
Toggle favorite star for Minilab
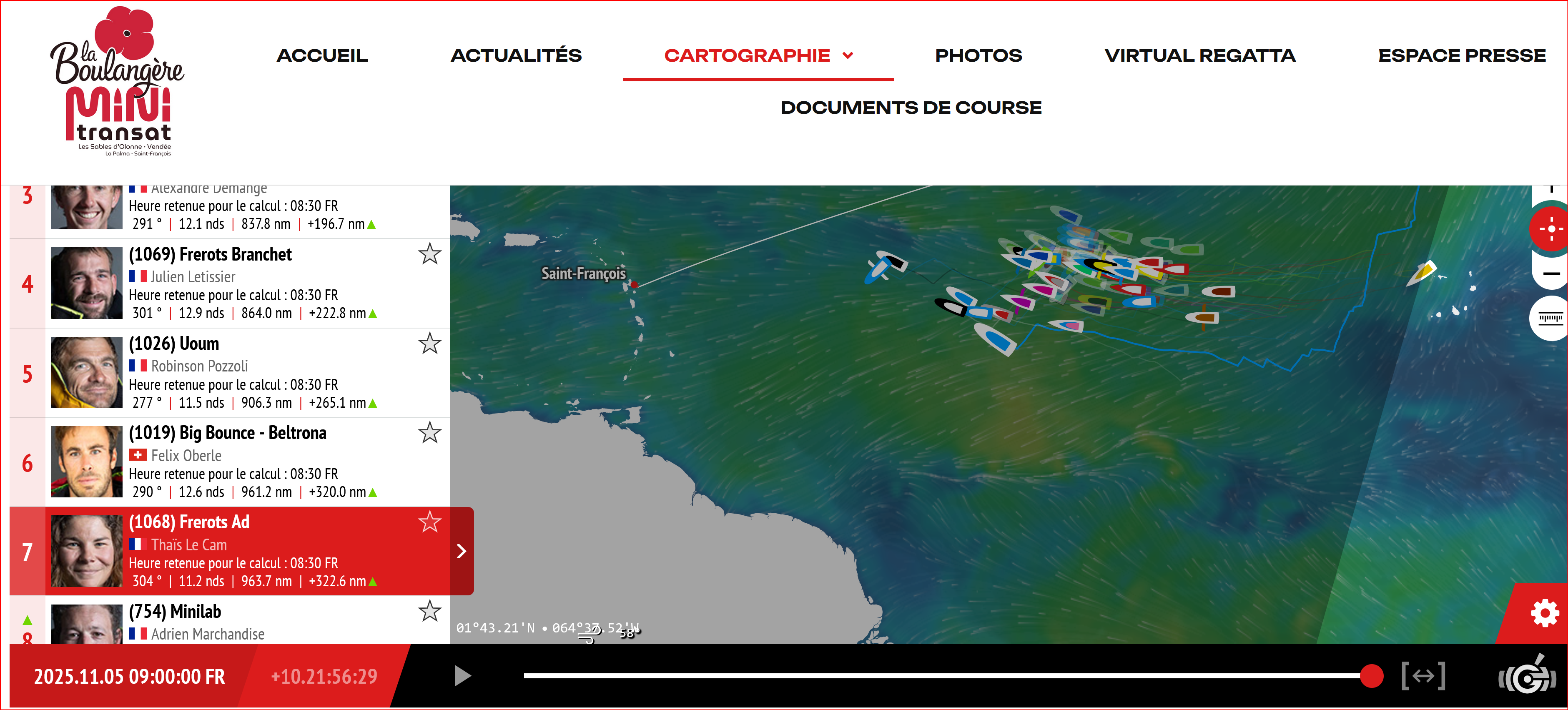tap(429, 611)
